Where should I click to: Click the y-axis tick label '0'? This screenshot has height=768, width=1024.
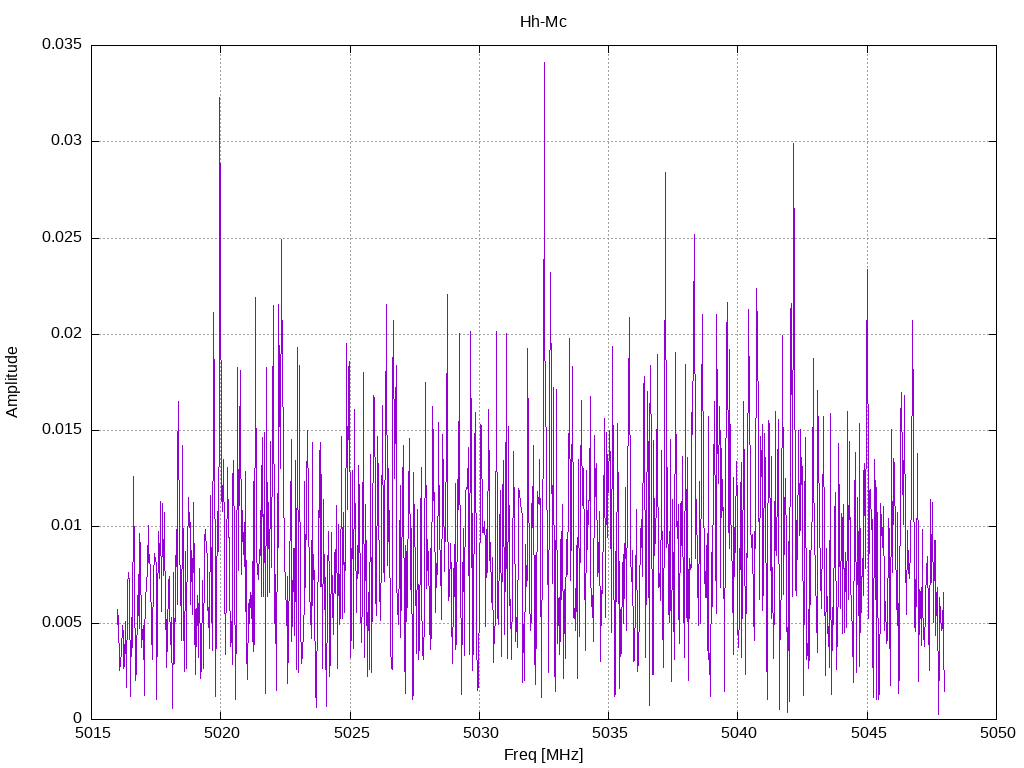pos(78,718)
